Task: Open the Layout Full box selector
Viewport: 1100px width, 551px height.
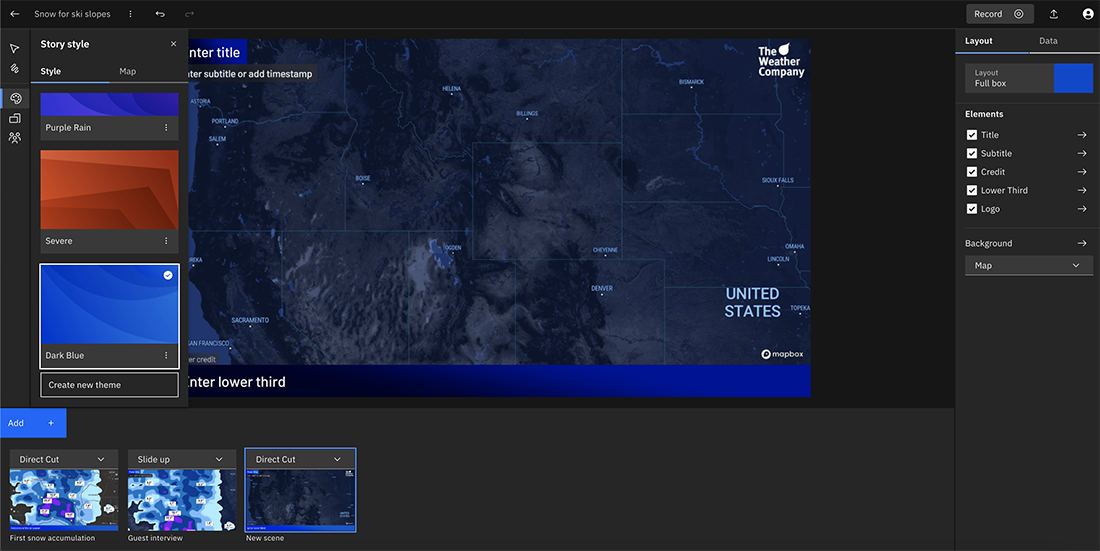Action: pyautogui.click(x=1029, y=78)
